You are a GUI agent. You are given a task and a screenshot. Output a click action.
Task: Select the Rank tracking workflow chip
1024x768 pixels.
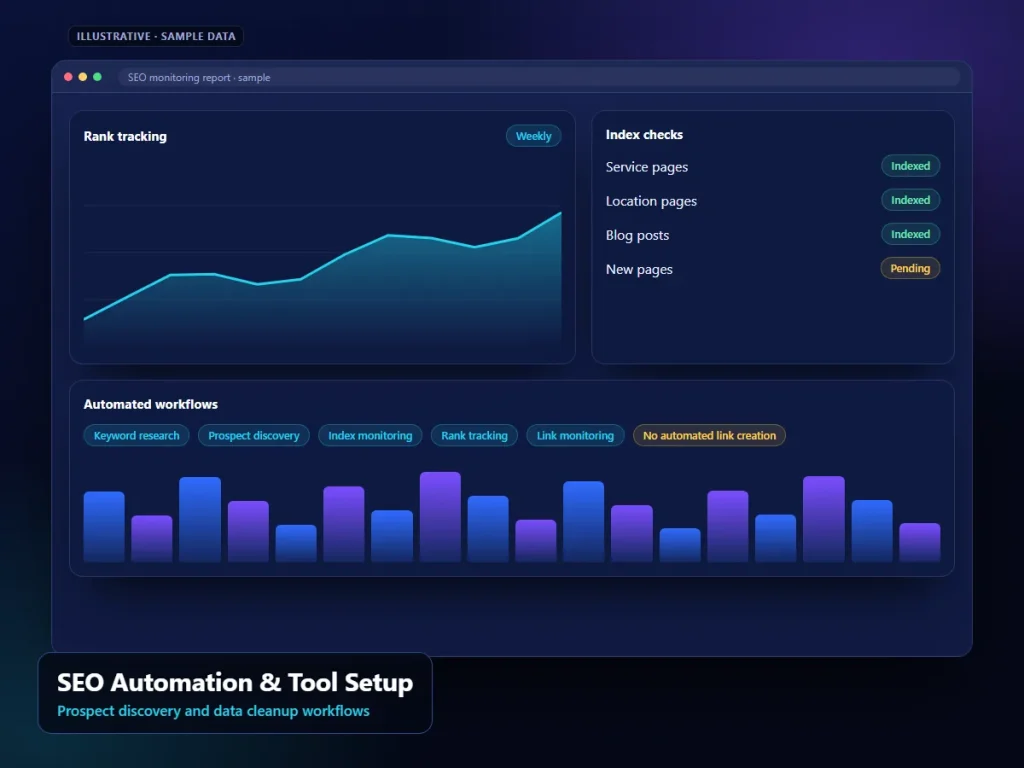pyautogui.click(x=474, y=436)
